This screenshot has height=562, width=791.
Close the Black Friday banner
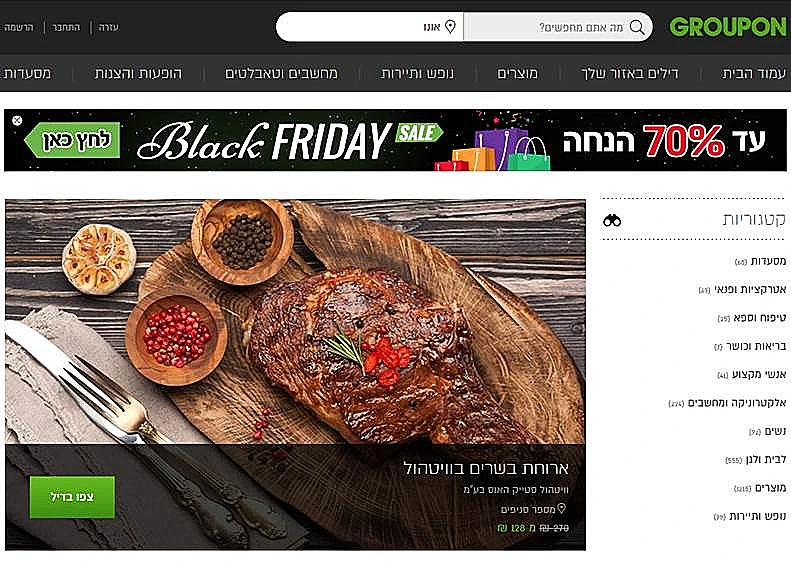tap(17, 120)
